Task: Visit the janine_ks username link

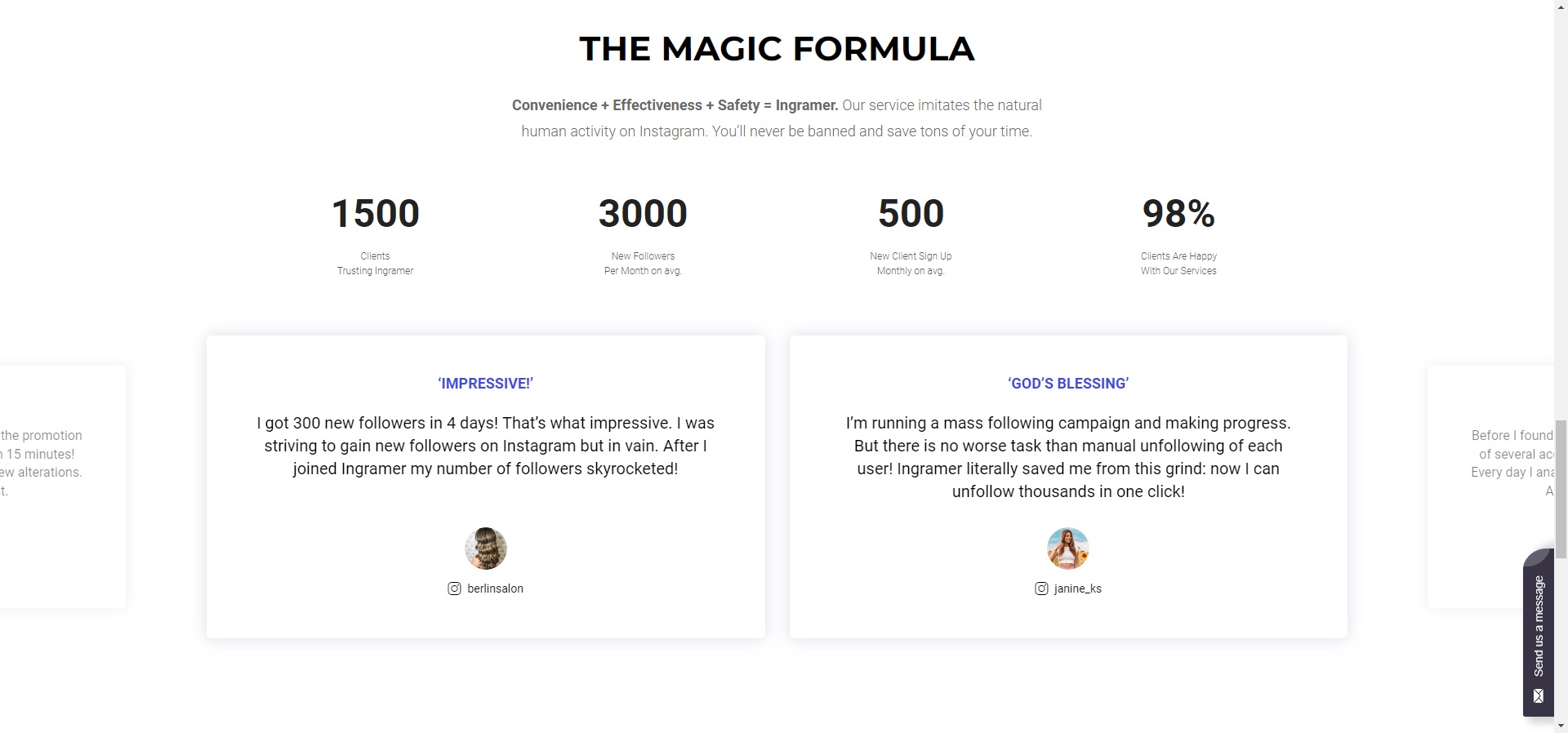Action: [x=1077, y=589]
